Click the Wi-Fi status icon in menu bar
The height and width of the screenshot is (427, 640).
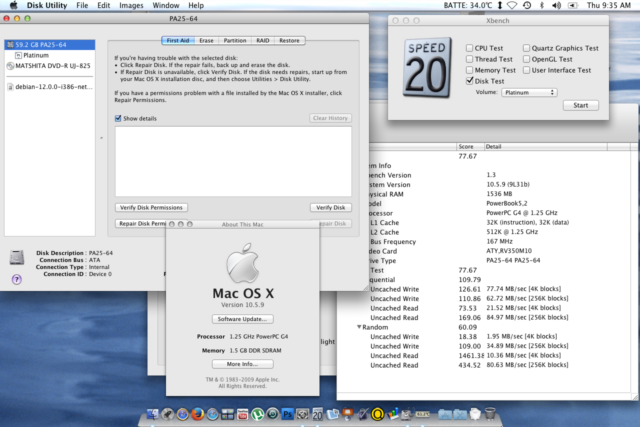[512, 5]
